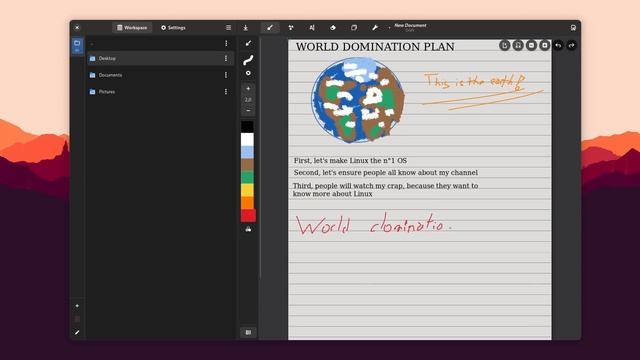640x360 pixels.
Task: Click text line starting with "Second, let's ensure"
Action: pos(386,173)
